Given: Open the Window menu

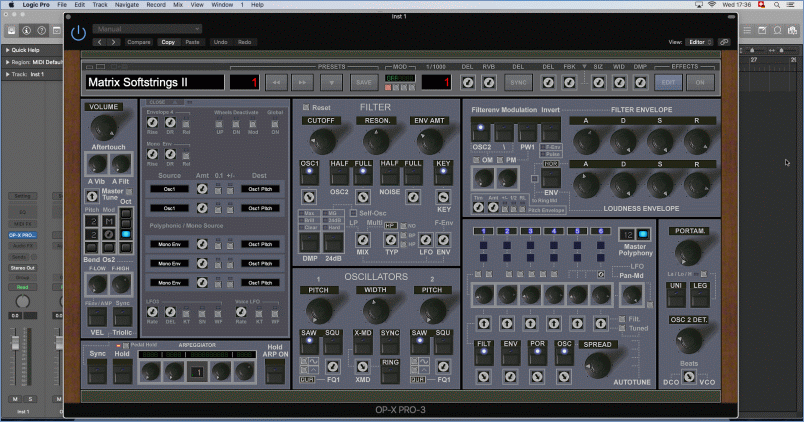Looking at the screenshot, I should tap(222, 5).
